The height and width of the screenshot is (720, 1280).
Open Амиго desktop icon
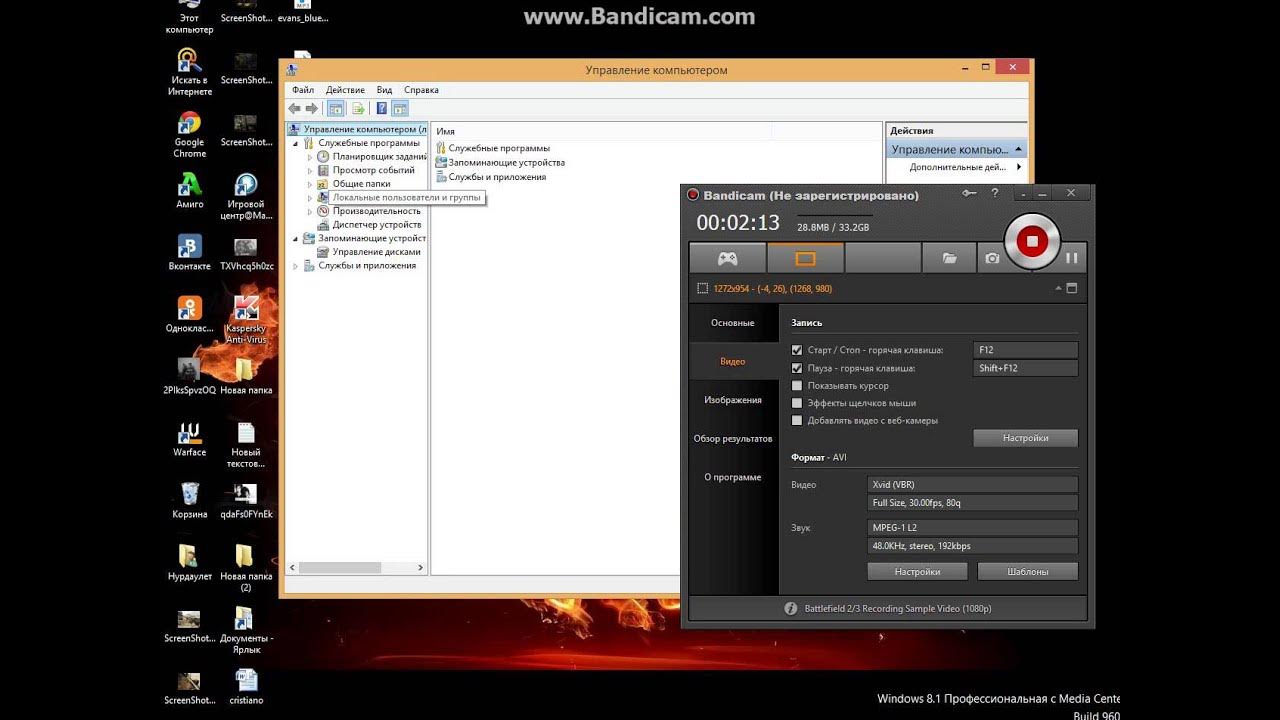[x=189, y=190]
